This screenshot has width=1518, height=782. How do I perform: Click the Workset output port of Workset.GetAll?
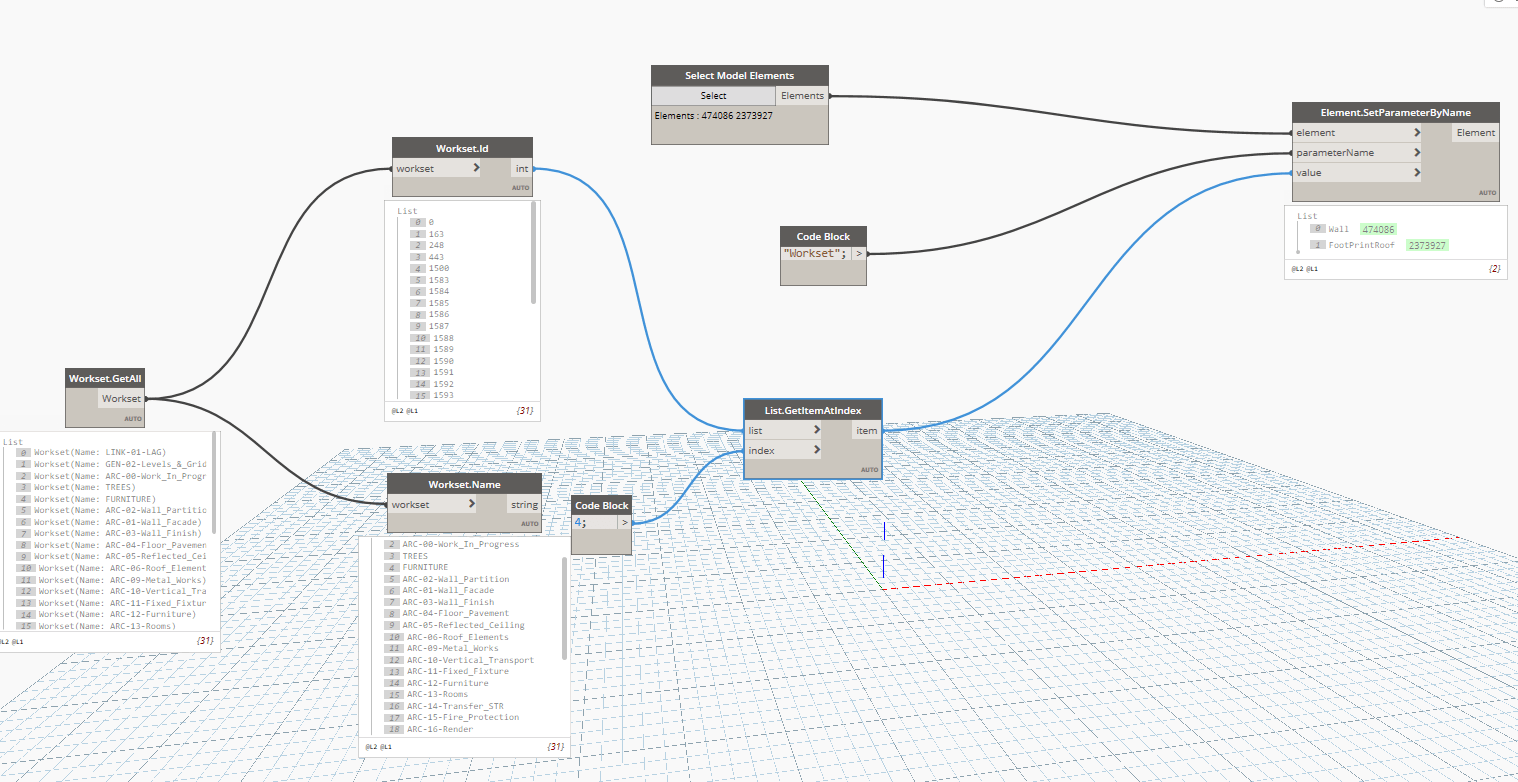(x=122, y=399)
